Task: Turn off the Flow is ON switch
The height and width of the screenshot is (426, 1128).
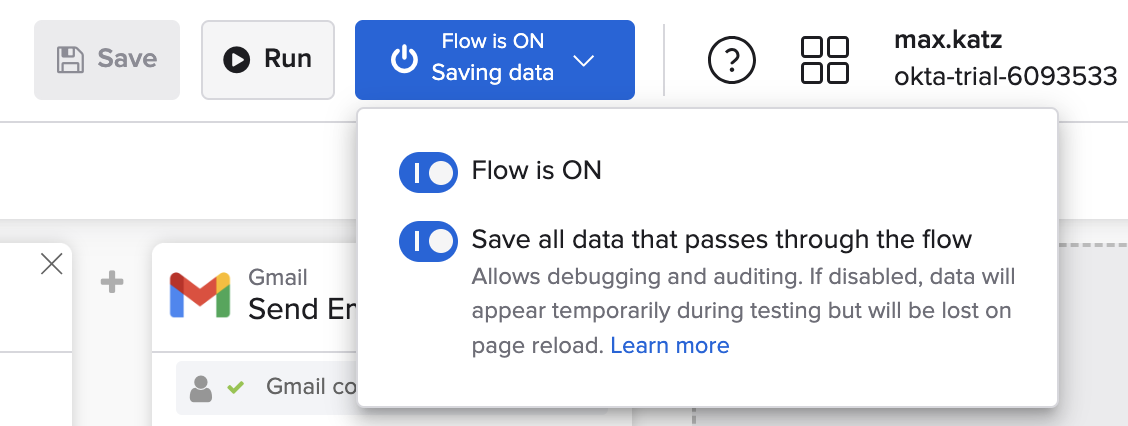Action: [x=428, y=172]
